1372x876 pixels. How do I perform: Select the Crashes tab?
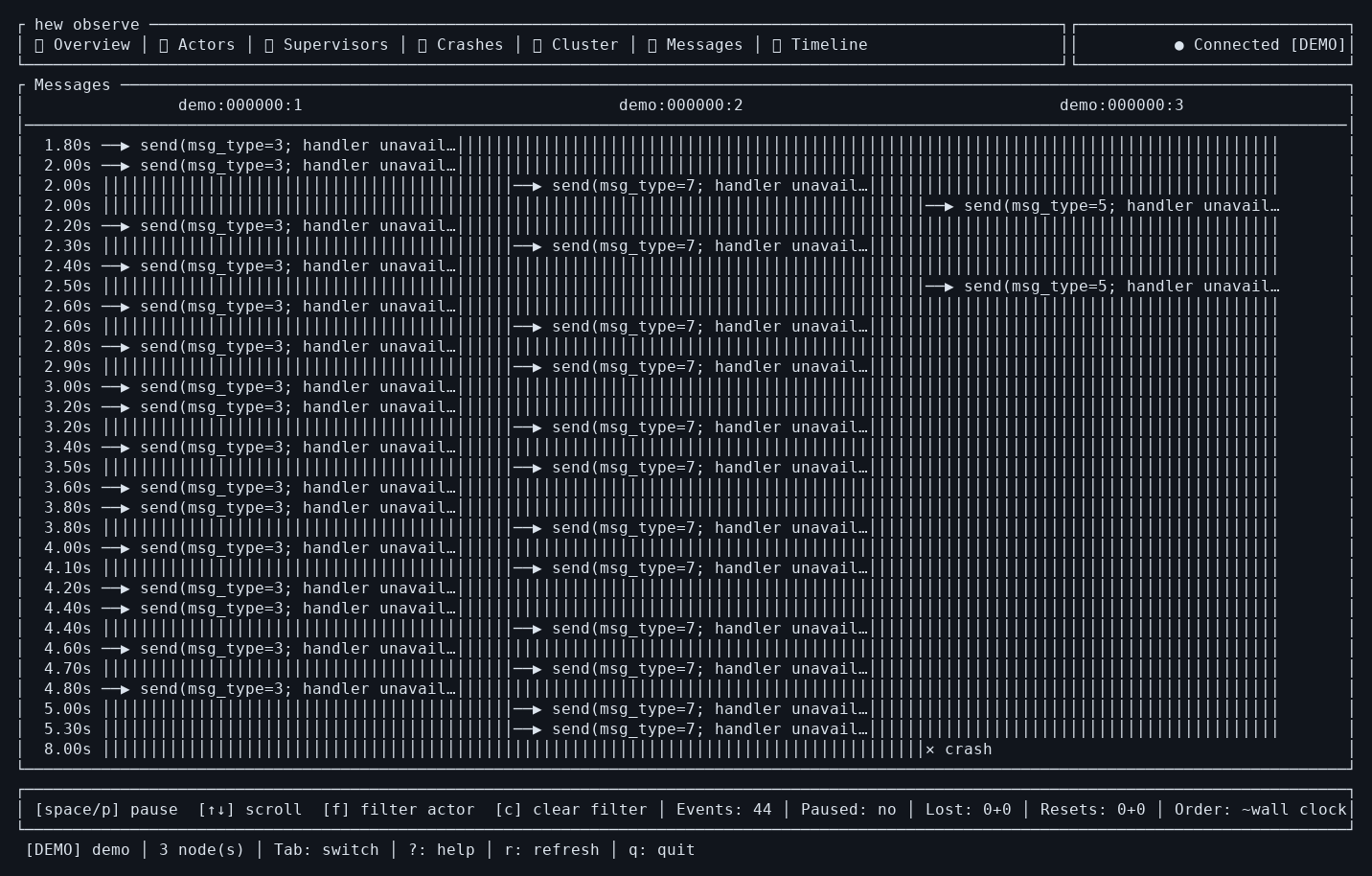tap(461, 45)
